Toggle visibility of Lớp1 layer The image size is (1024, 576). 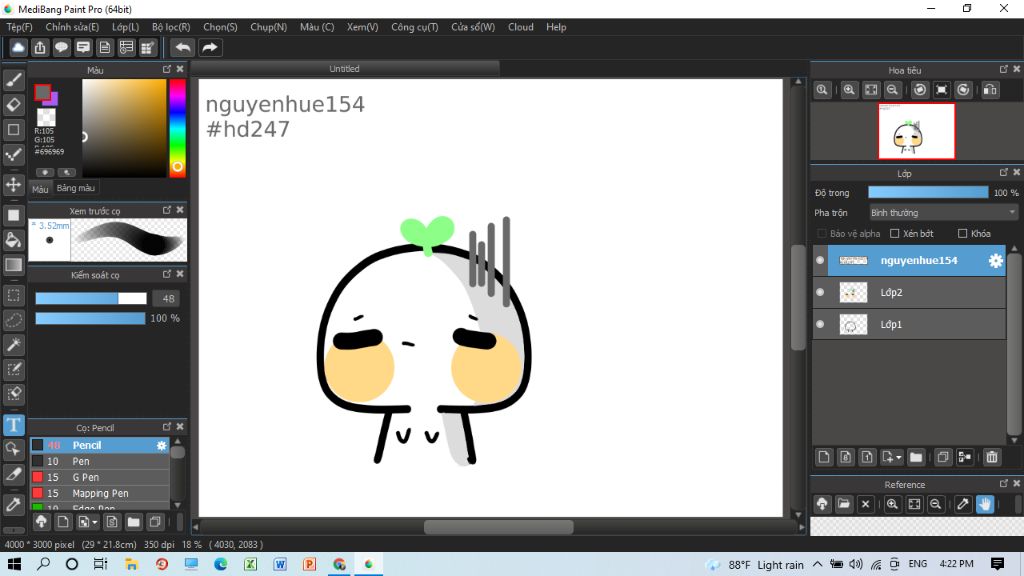(820, 324)
